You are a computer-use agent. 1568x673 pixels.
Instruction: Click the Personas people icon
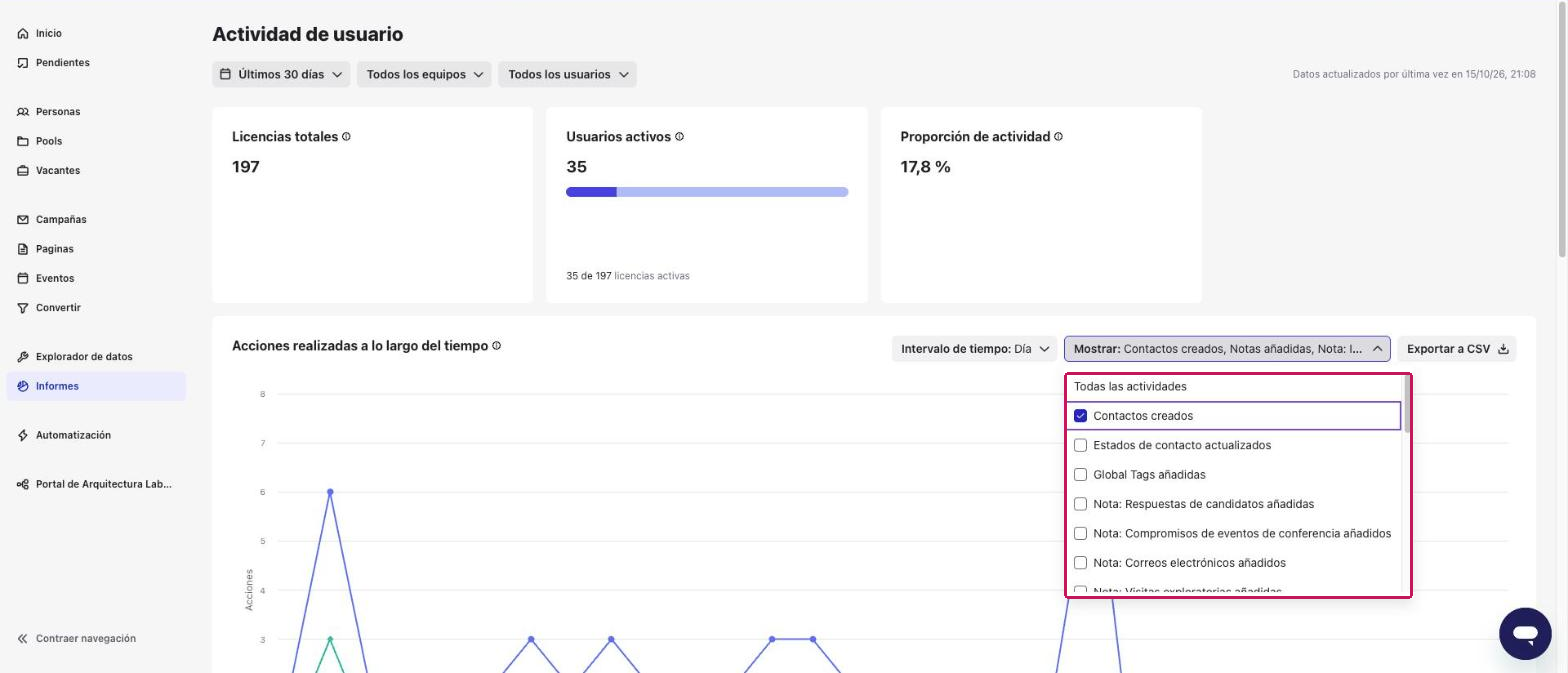pyautogui.click(x=23, y=112)
